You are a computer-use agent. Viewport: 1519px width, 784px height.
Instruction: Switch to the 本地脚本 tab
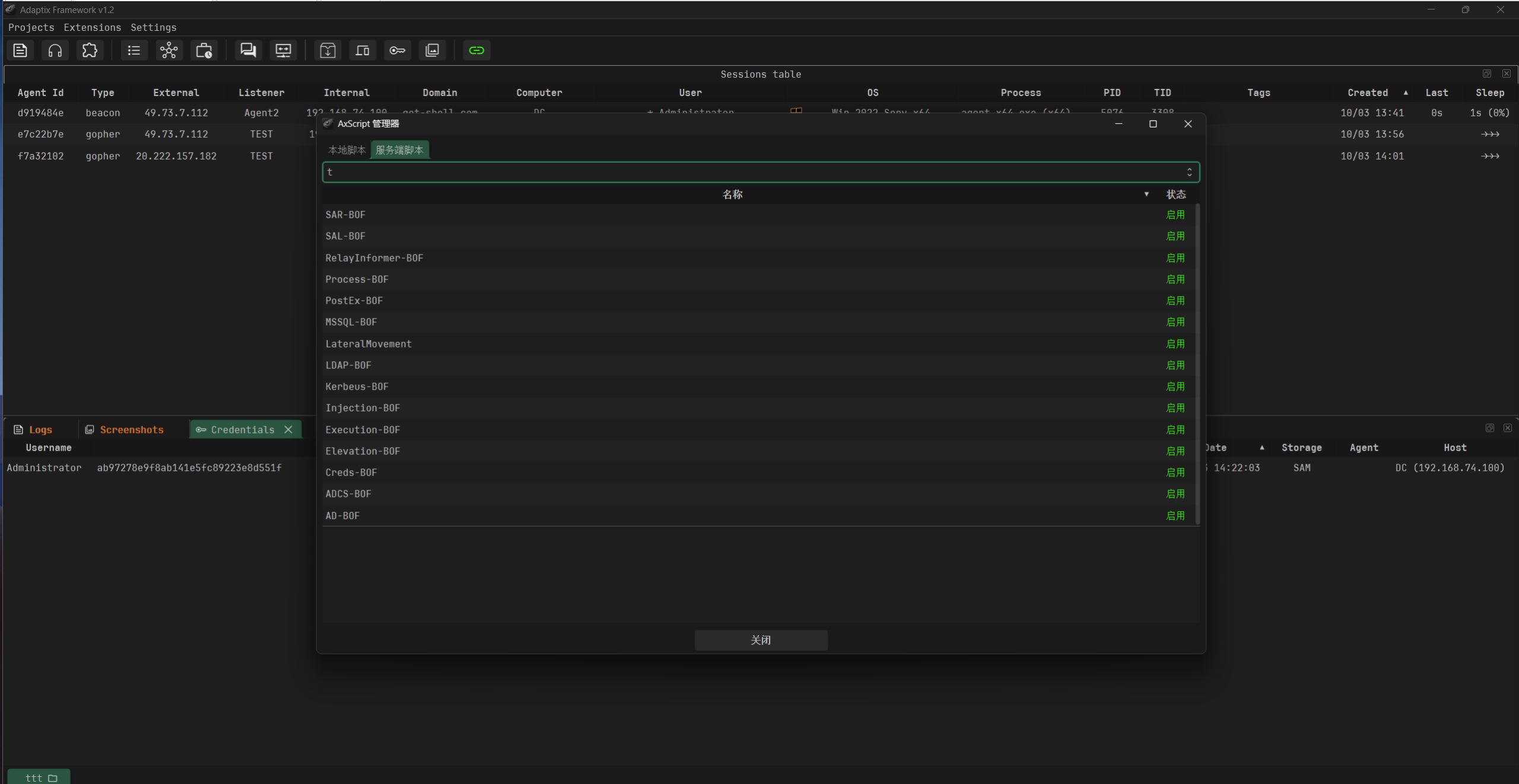point(347,150)
